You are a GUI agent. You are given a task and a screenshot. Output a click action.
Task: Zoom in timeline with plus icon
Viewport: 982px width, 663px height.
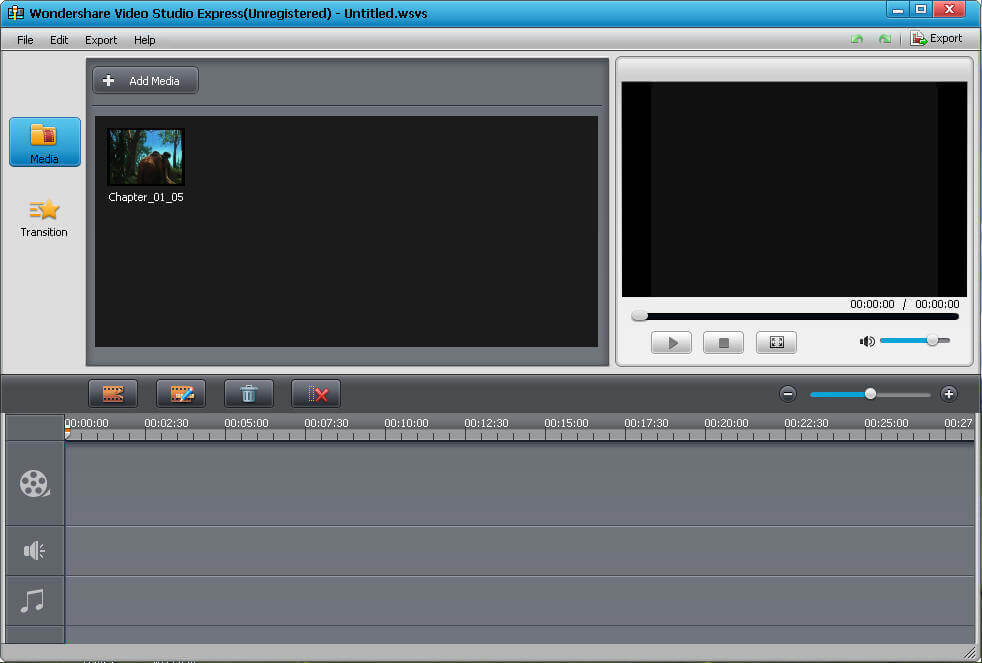point(949,394)
